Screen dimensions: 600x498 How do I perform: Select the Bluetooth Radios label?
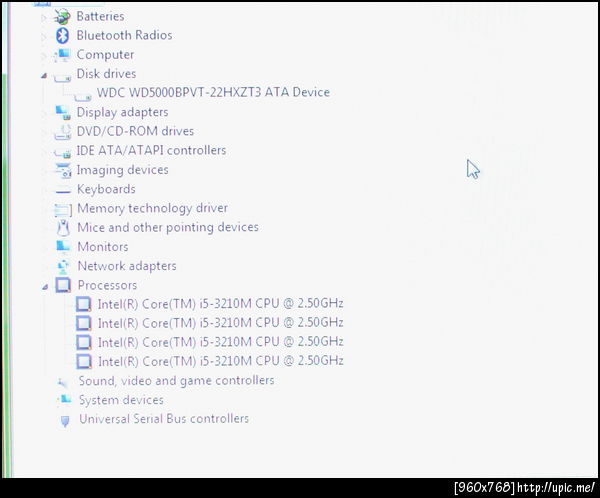(124, 35)
